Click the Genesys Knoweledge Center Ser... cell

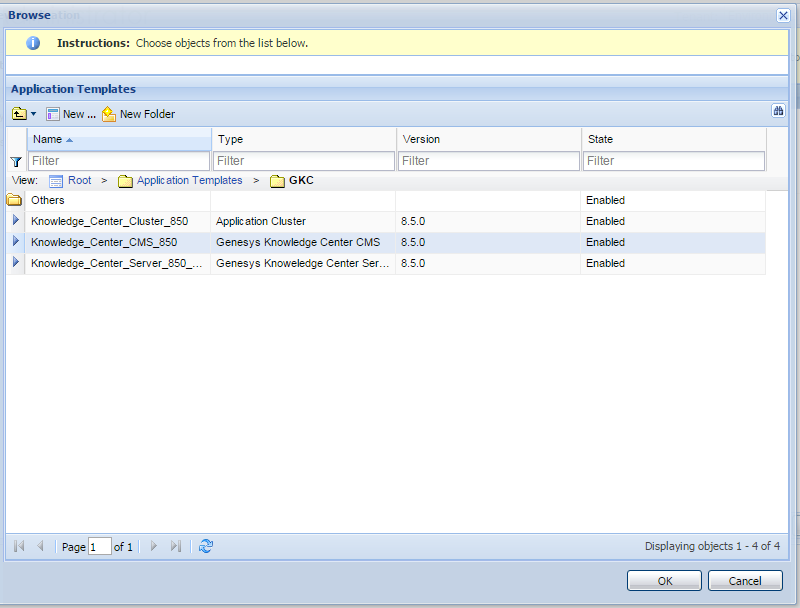click(x=303, y=263)
